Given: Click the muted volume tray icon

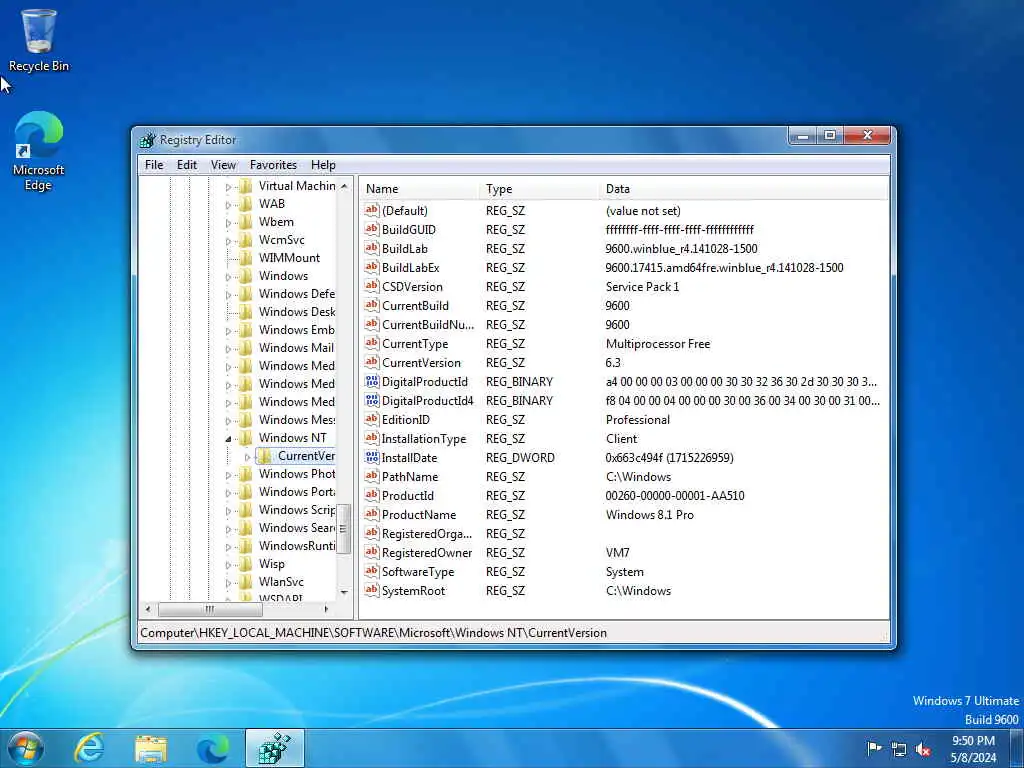Looking at the screenshot, I should coord(923,749).
